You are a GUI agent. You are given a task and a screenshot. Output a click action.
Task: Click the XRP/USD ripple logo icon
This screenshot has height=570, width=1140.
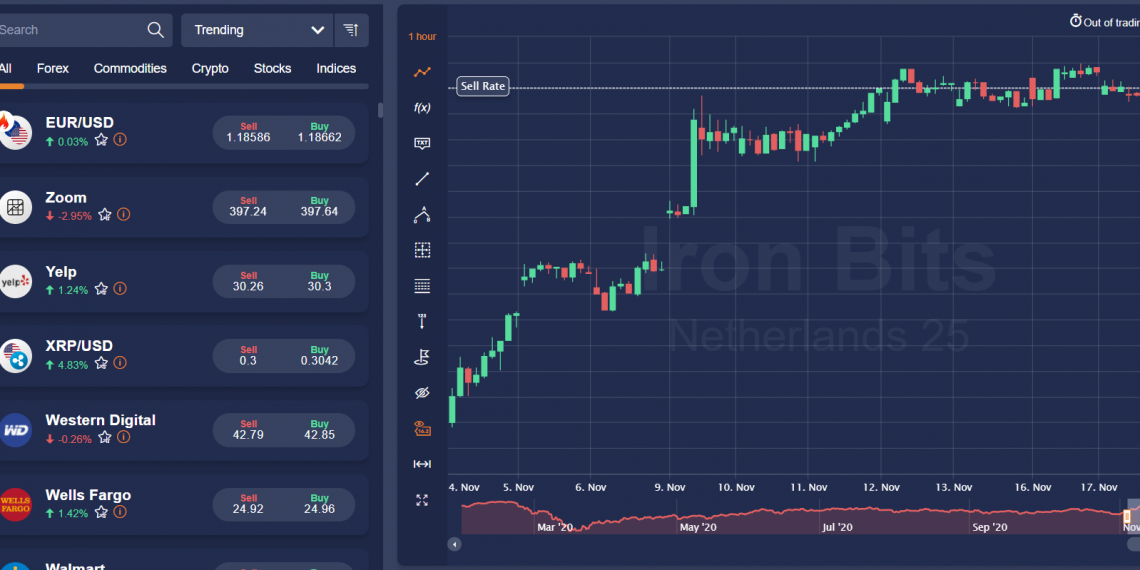tap(15, 356)
